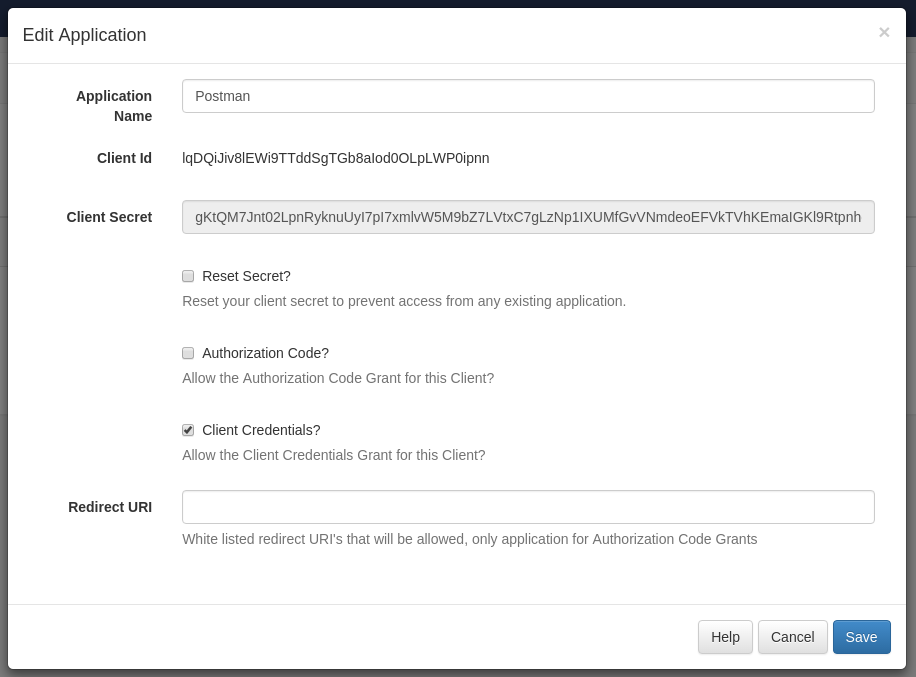Open Help for this dialog
916x677 pixels.
tap(725, 637)
